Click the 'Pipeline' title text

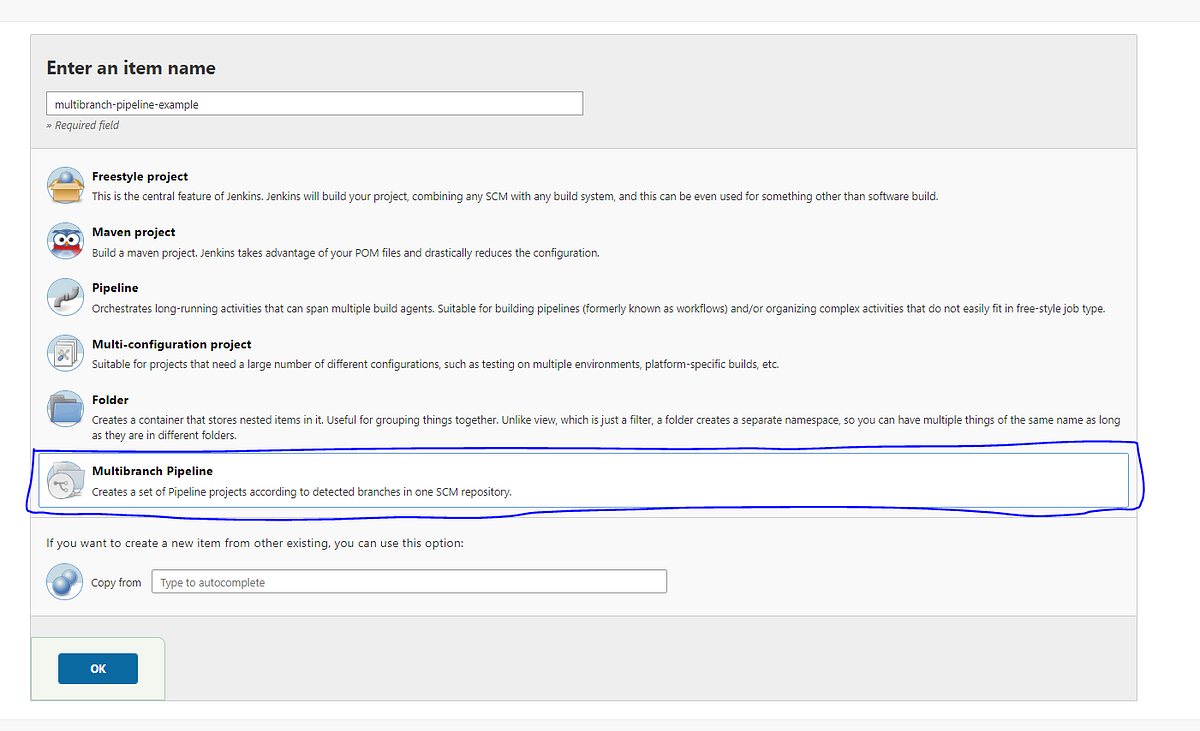[115, 288]
